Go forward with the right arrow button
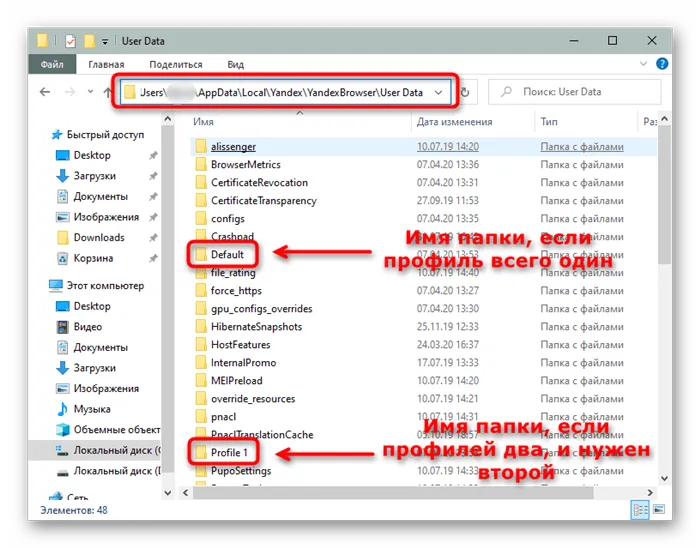The image size is (700, 548). [70, 92]
